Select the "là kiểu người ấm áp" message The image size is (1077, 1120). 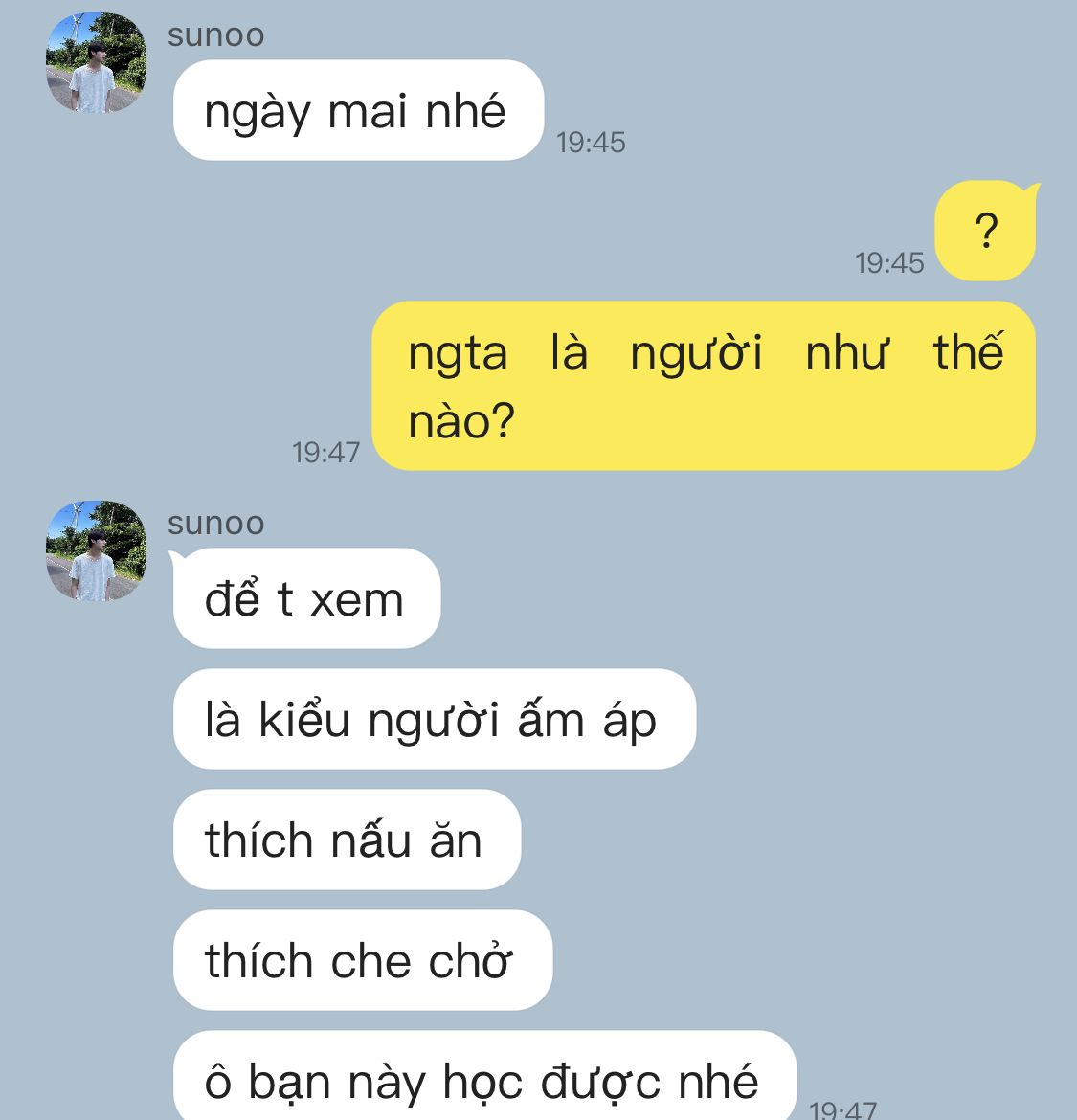point(435,719)
